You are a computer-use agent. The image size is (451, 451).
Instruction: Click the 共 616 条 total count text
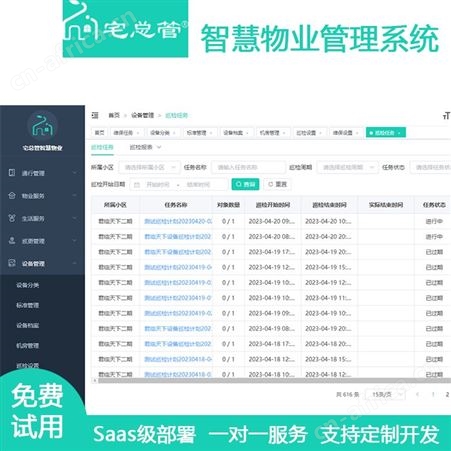(x=347, y=395)
